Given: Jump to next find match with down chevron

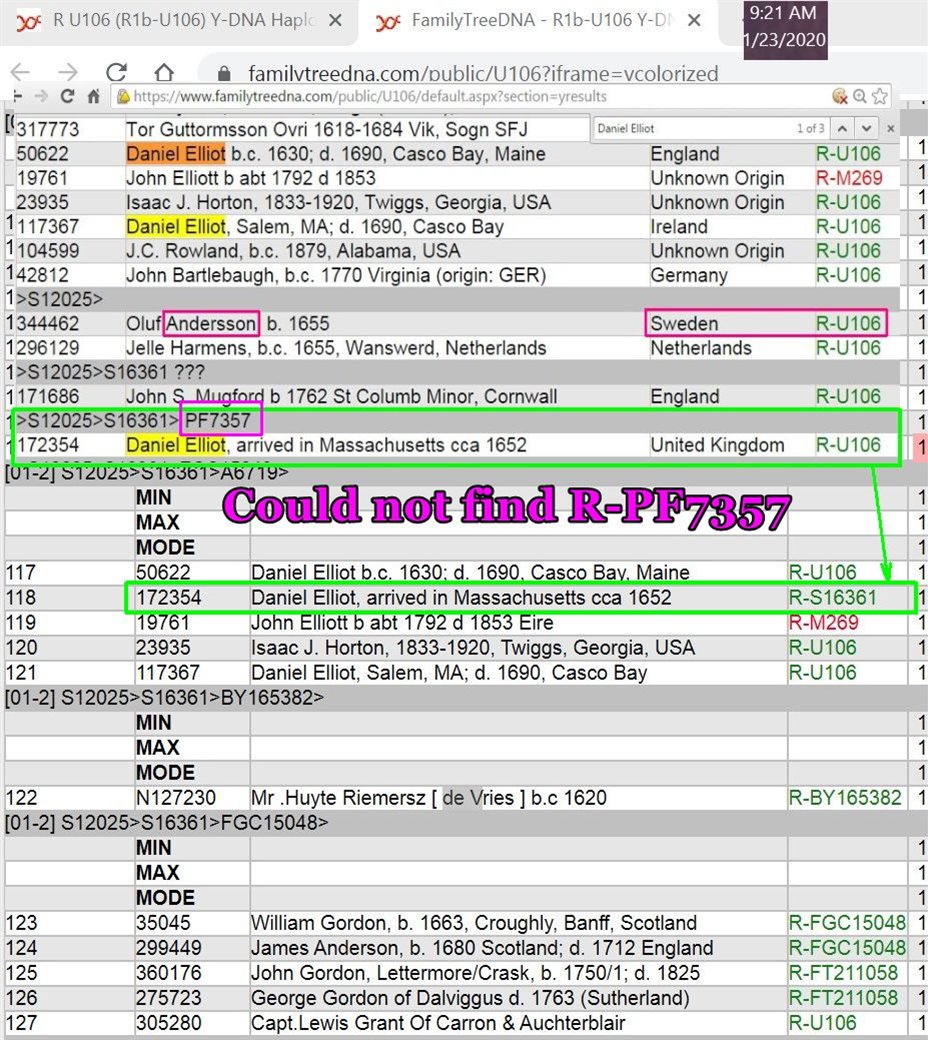Looking at the screenshot, I should 865,129.
